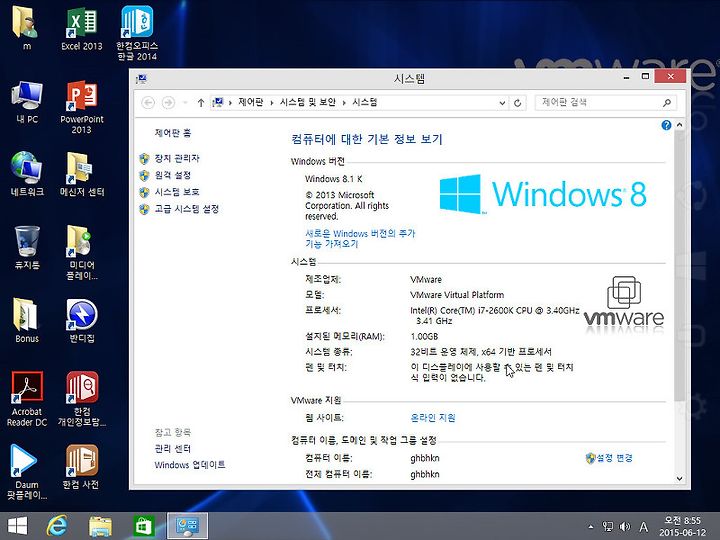Open the recent locations dropdown arrow

coord(185,103)
